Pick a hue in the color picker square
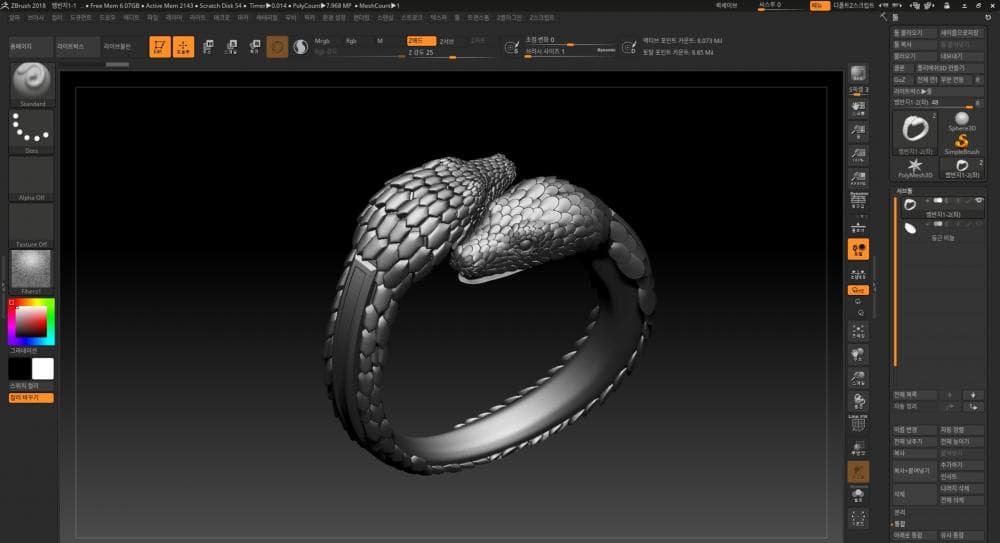 tap(31, 322)
